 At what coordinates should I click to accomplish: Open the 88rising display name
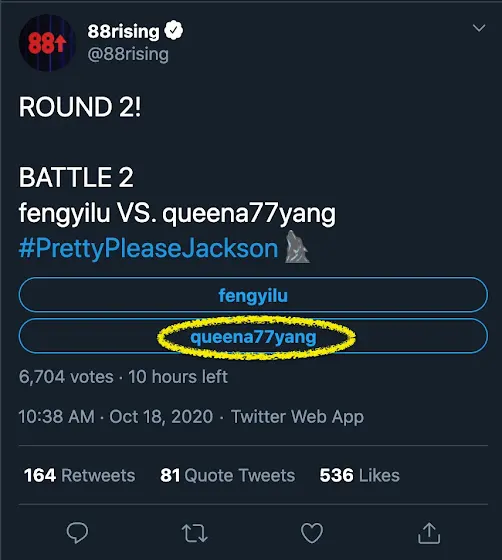coord(123,31)
